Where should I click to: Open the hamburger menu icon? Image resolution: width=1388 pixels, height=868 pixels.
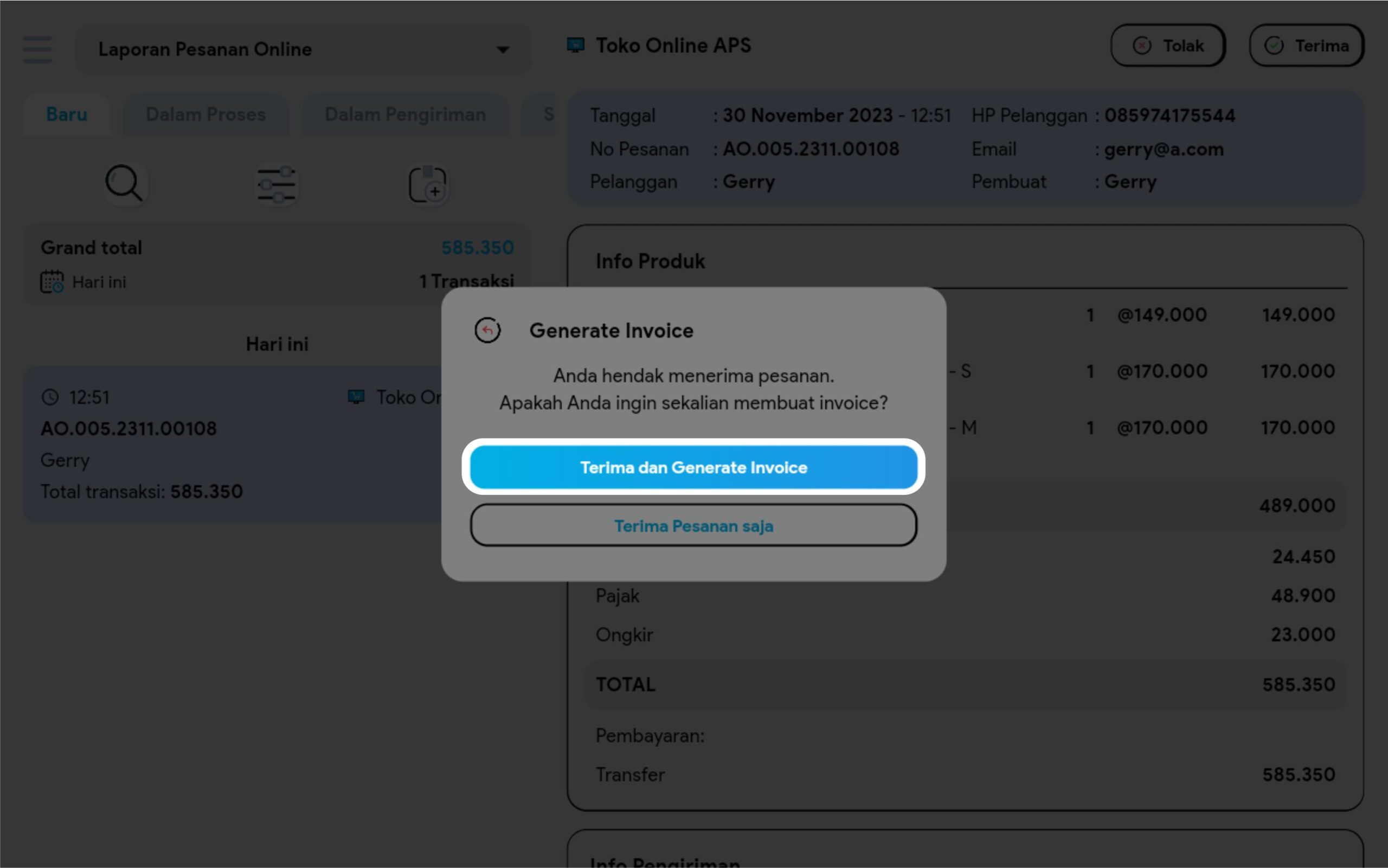[37, 49]
